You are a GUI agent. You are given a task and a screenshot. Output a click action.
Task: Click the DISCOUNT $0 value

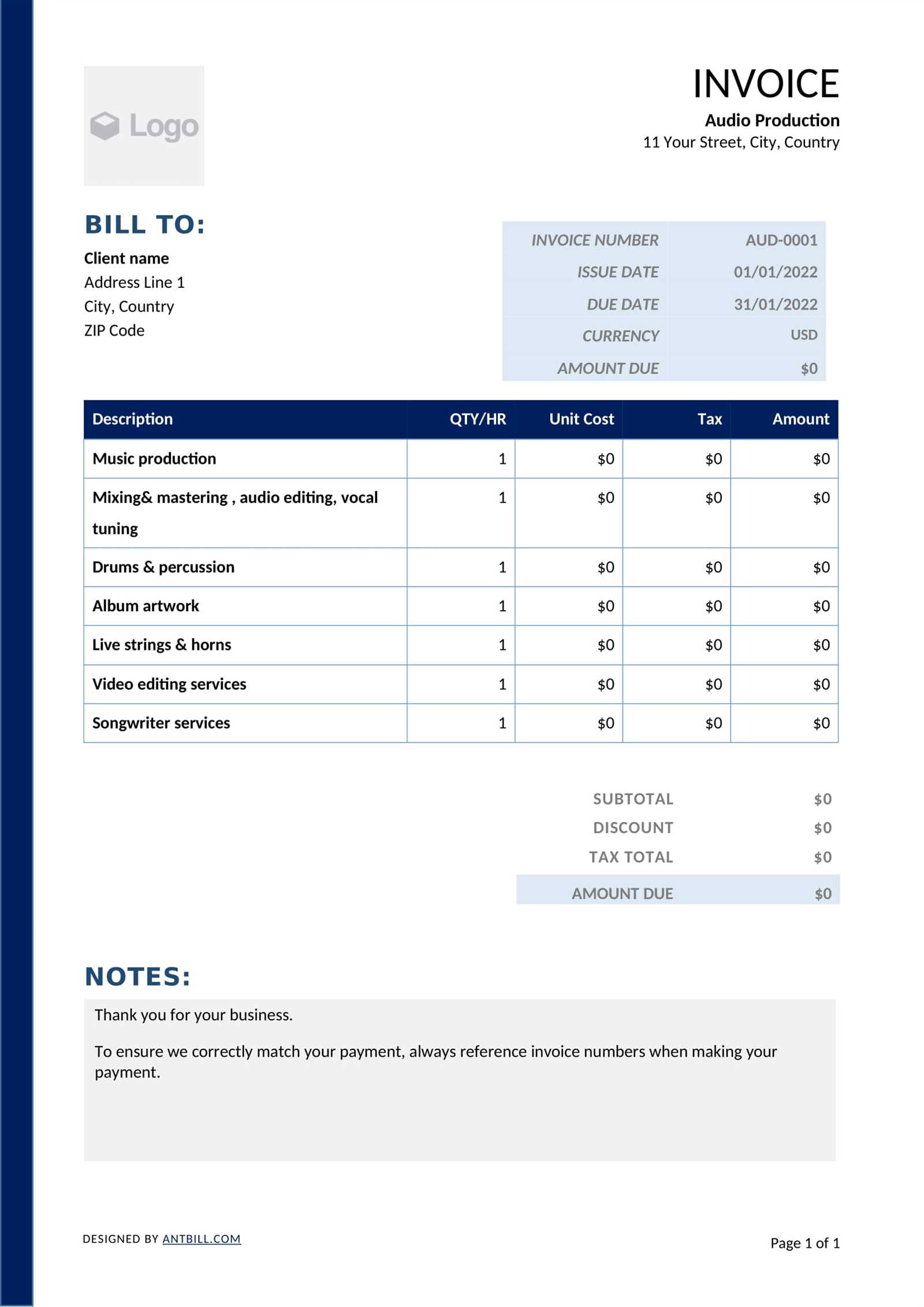pos(823,828)
